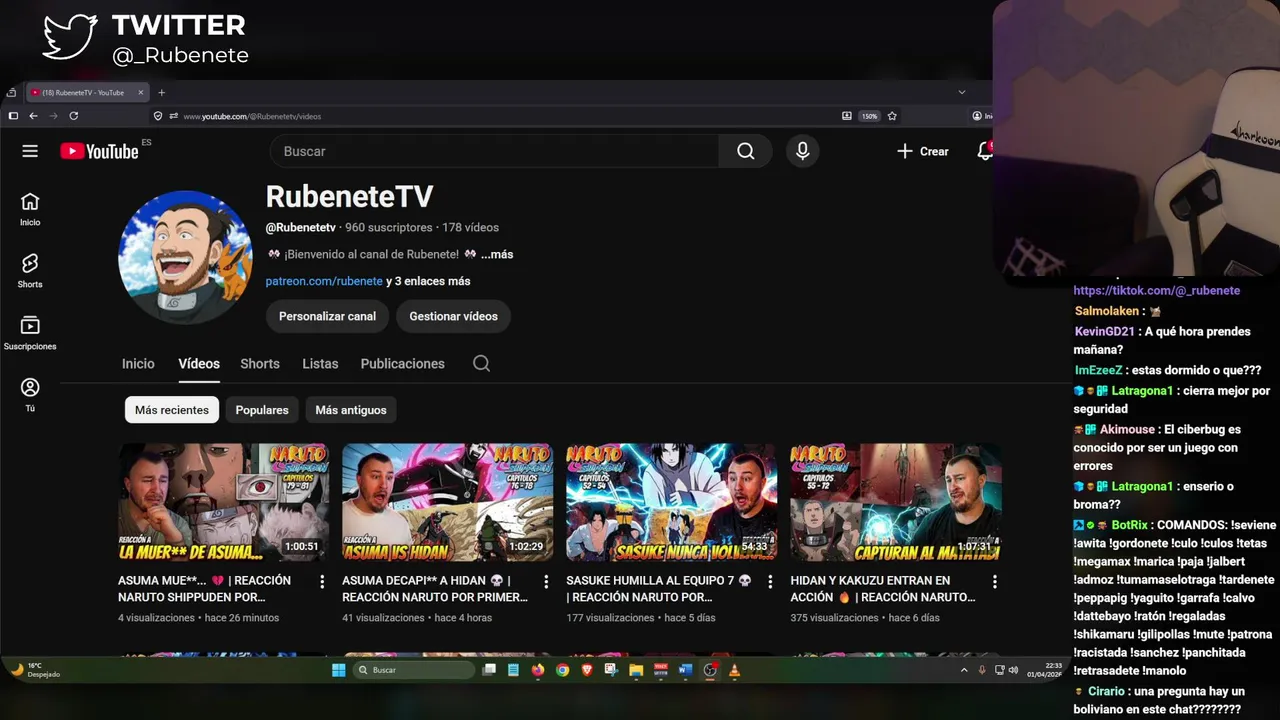Open the CAPTURAN AL MATATABI thumbnail
This screenshot has width=1280, height=720.
tap(895, 502)
